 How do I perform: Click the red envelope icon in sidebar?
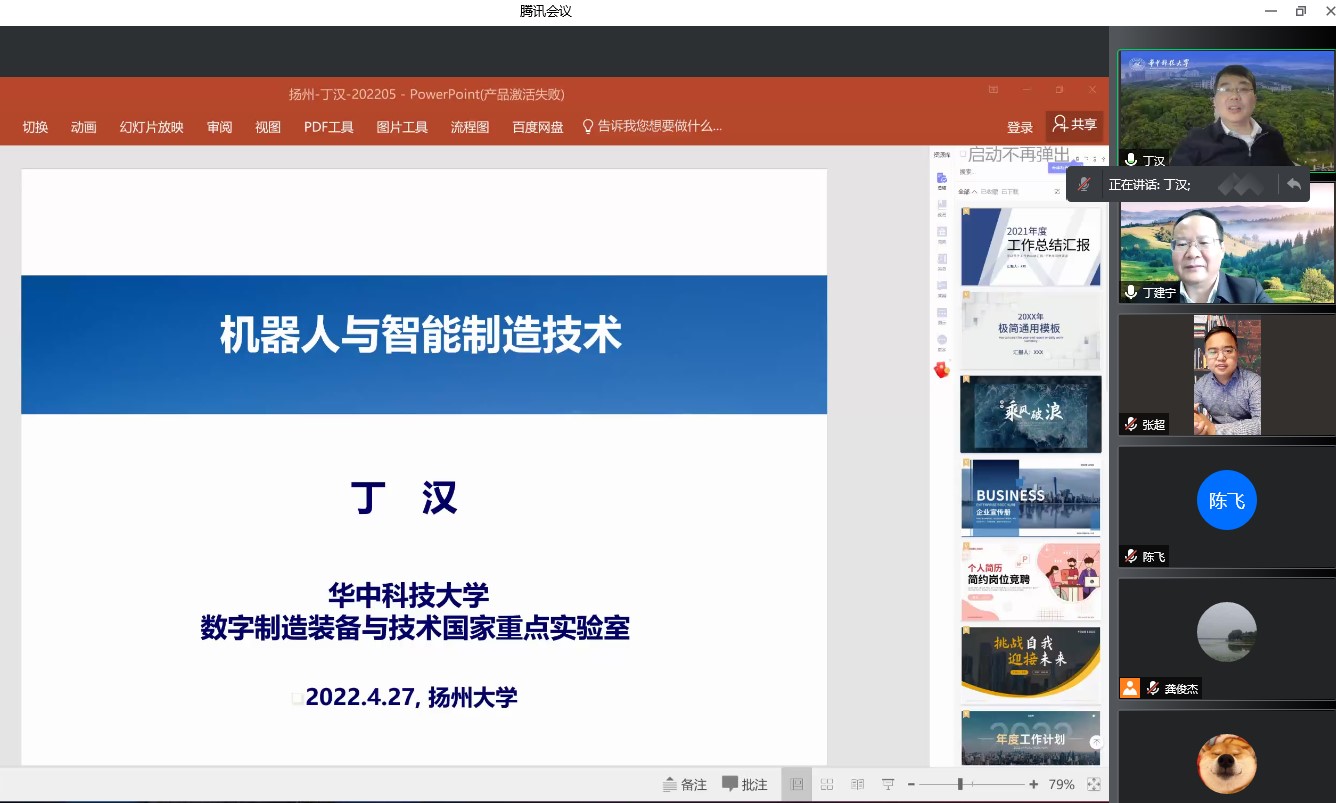pyautogui.click(x=941, y=370)
